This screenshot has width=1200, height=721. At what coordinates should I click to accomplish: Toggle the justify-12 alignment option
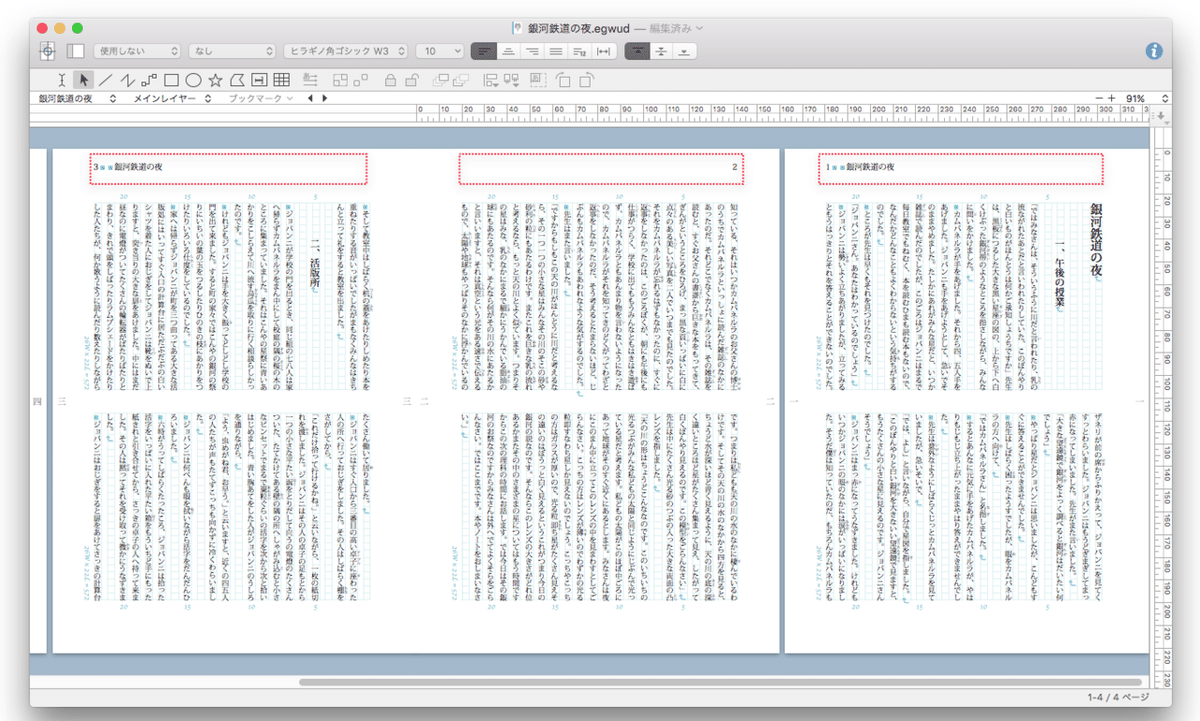pos(579,50)
